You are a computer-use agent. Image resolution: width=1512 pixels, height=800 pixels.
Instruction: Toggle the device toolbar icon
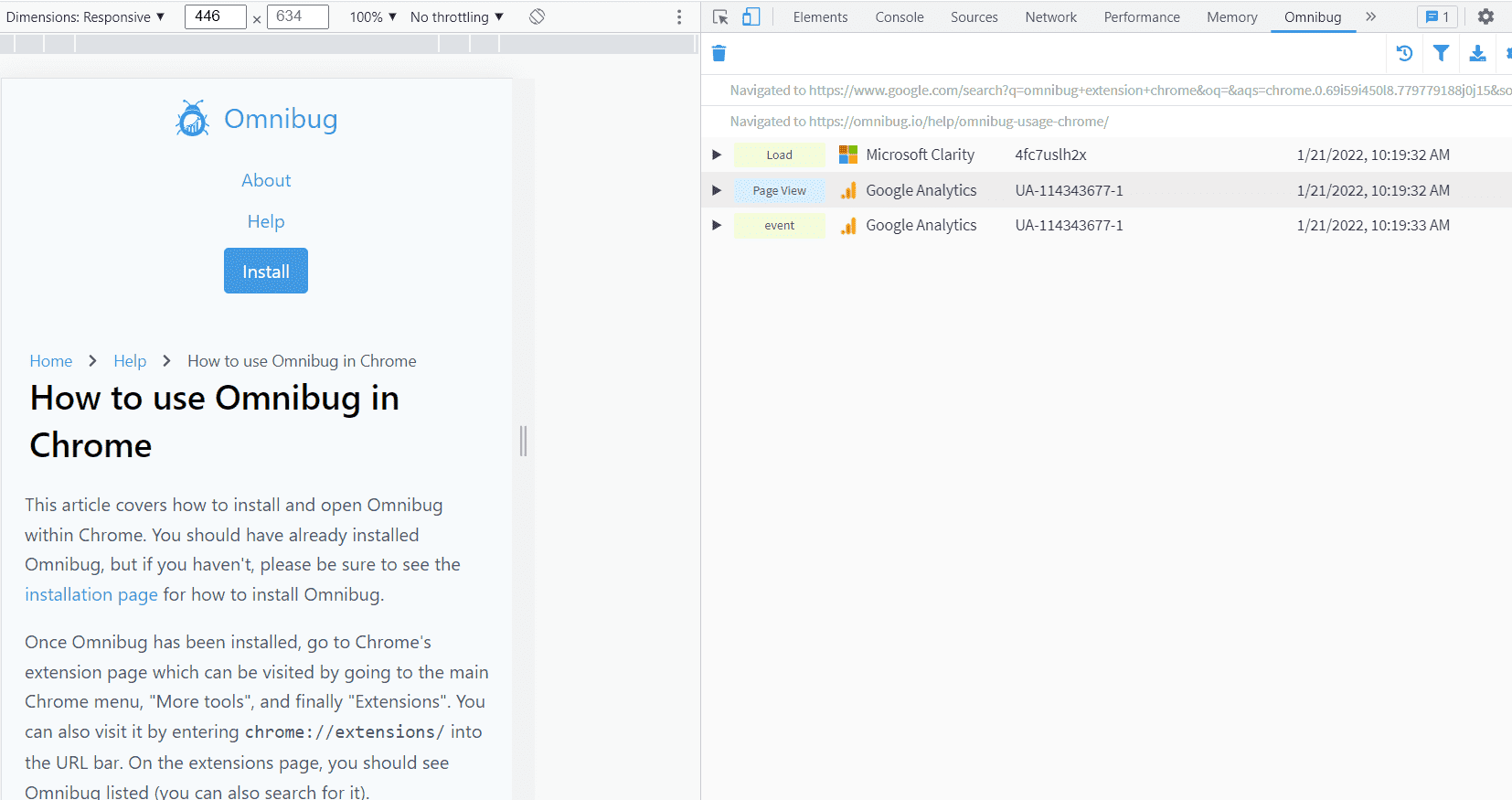pos(751,16)
